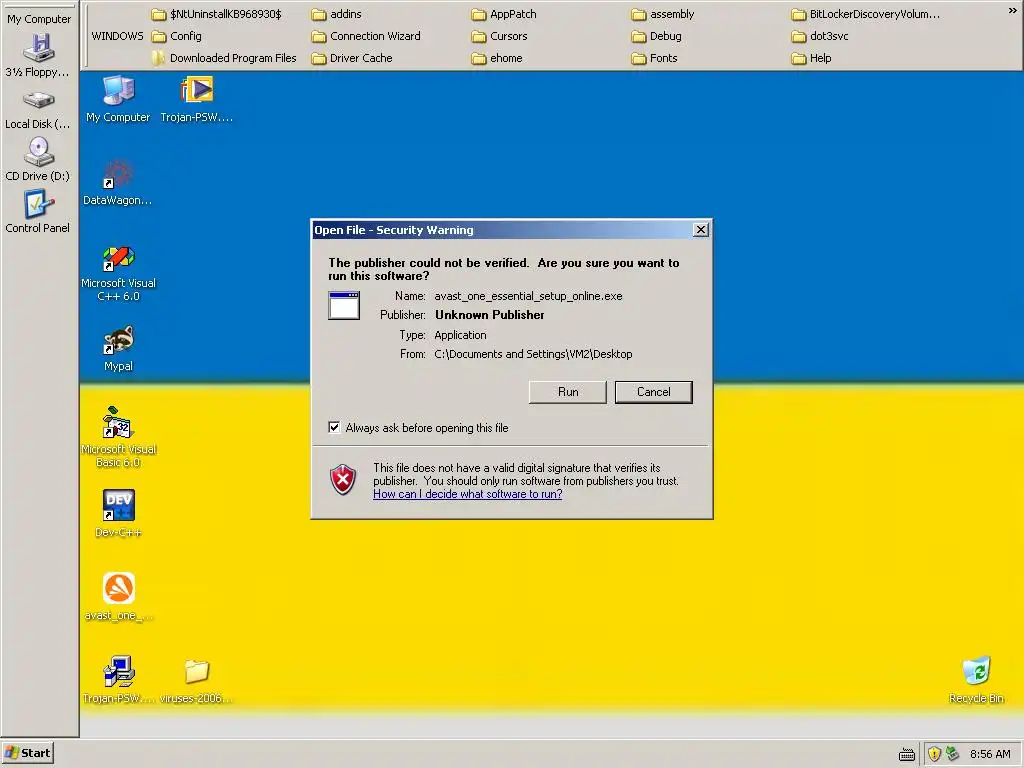Image resolution: width=1024 pixels, height=768 pixels.
Task: Select the Trojan-PSW network icon beside the viruses-2006 folder
Action: click(x=118, y=680)
